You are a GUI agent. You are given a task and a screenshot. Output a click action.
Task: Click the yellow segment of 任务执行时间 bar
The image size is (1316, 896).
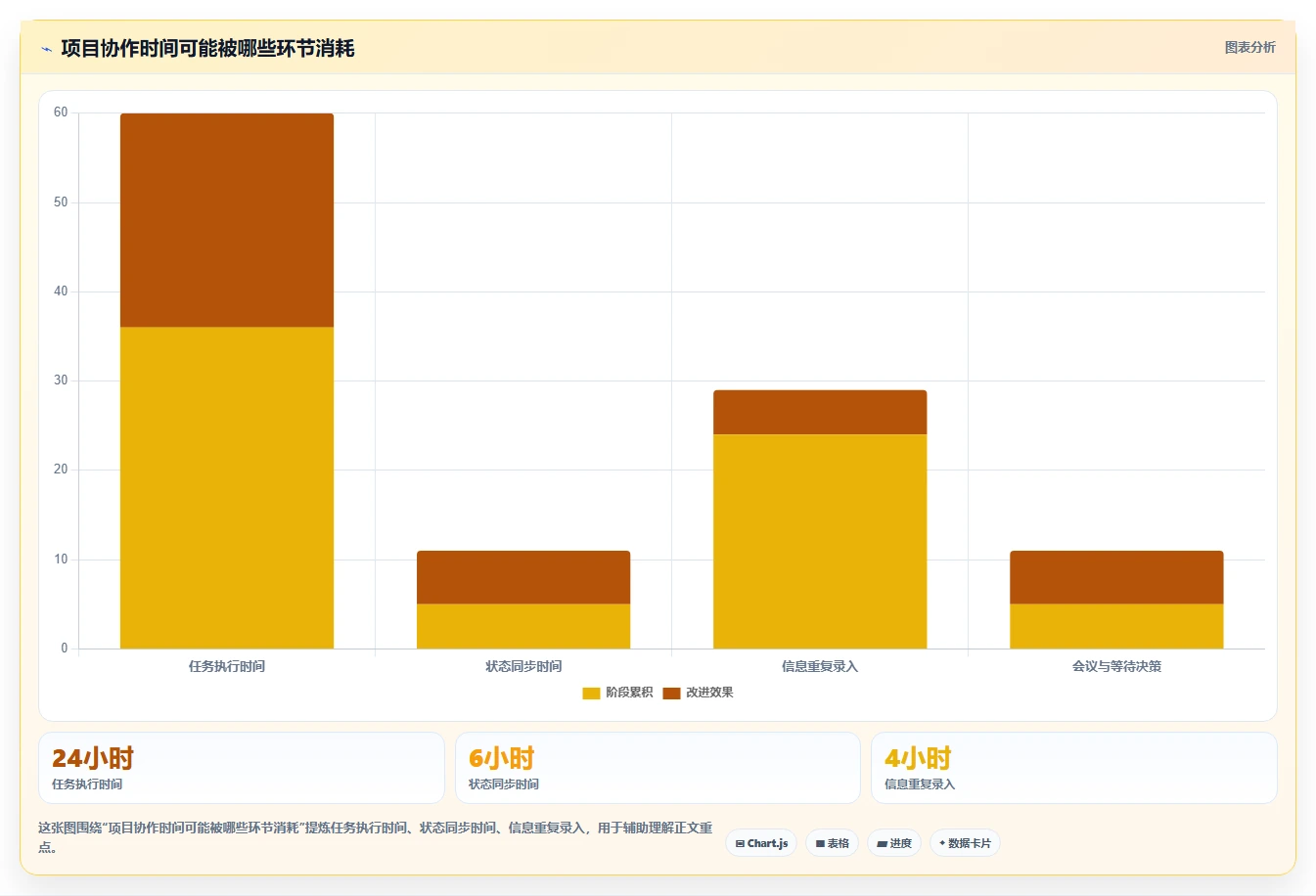[x=227, y=487]
